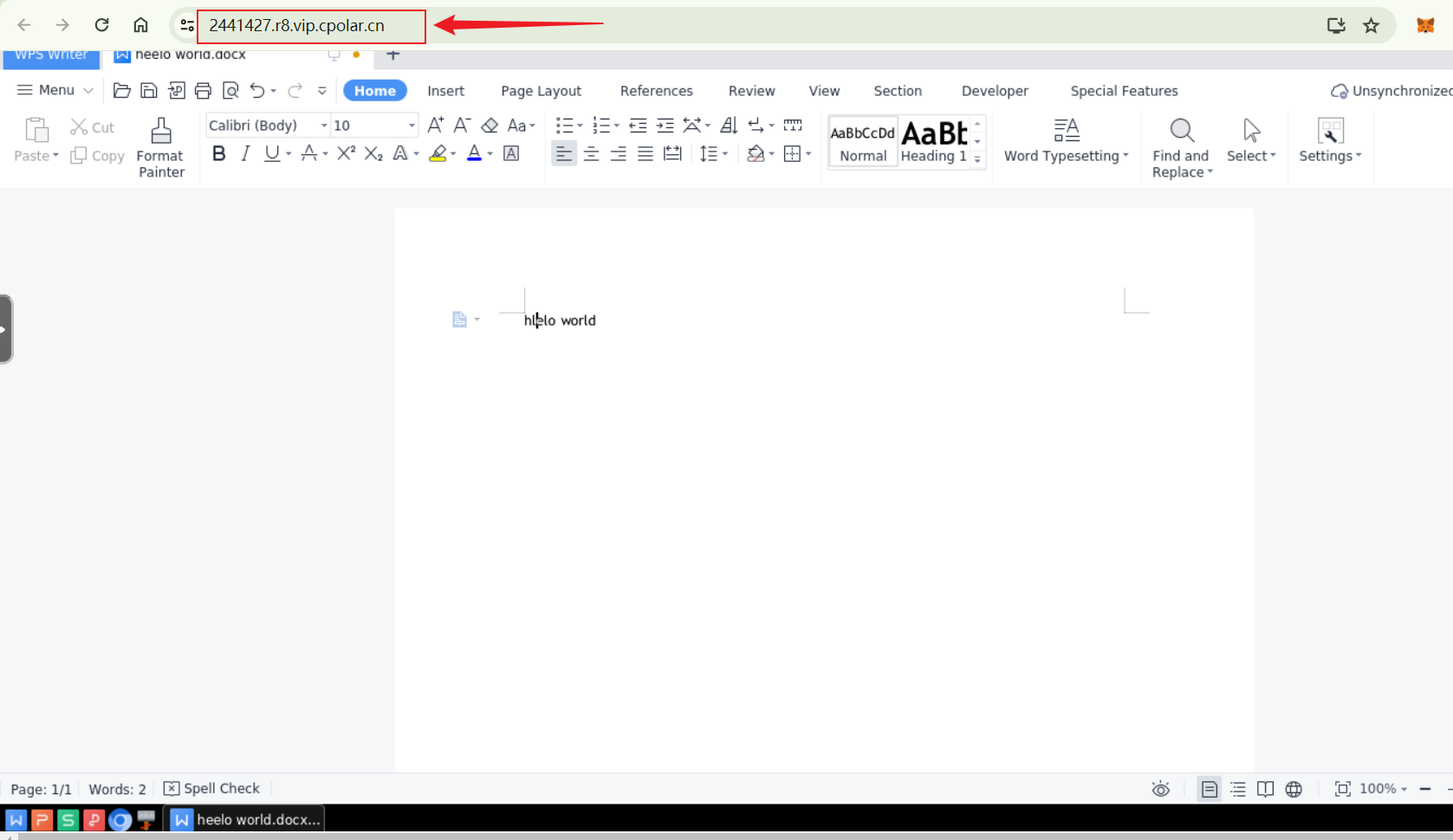The width and height of the screenshot is (1453, 840).
Task: Click the Clear Formatting eraser icon
Action: click(x=490, y=126)
